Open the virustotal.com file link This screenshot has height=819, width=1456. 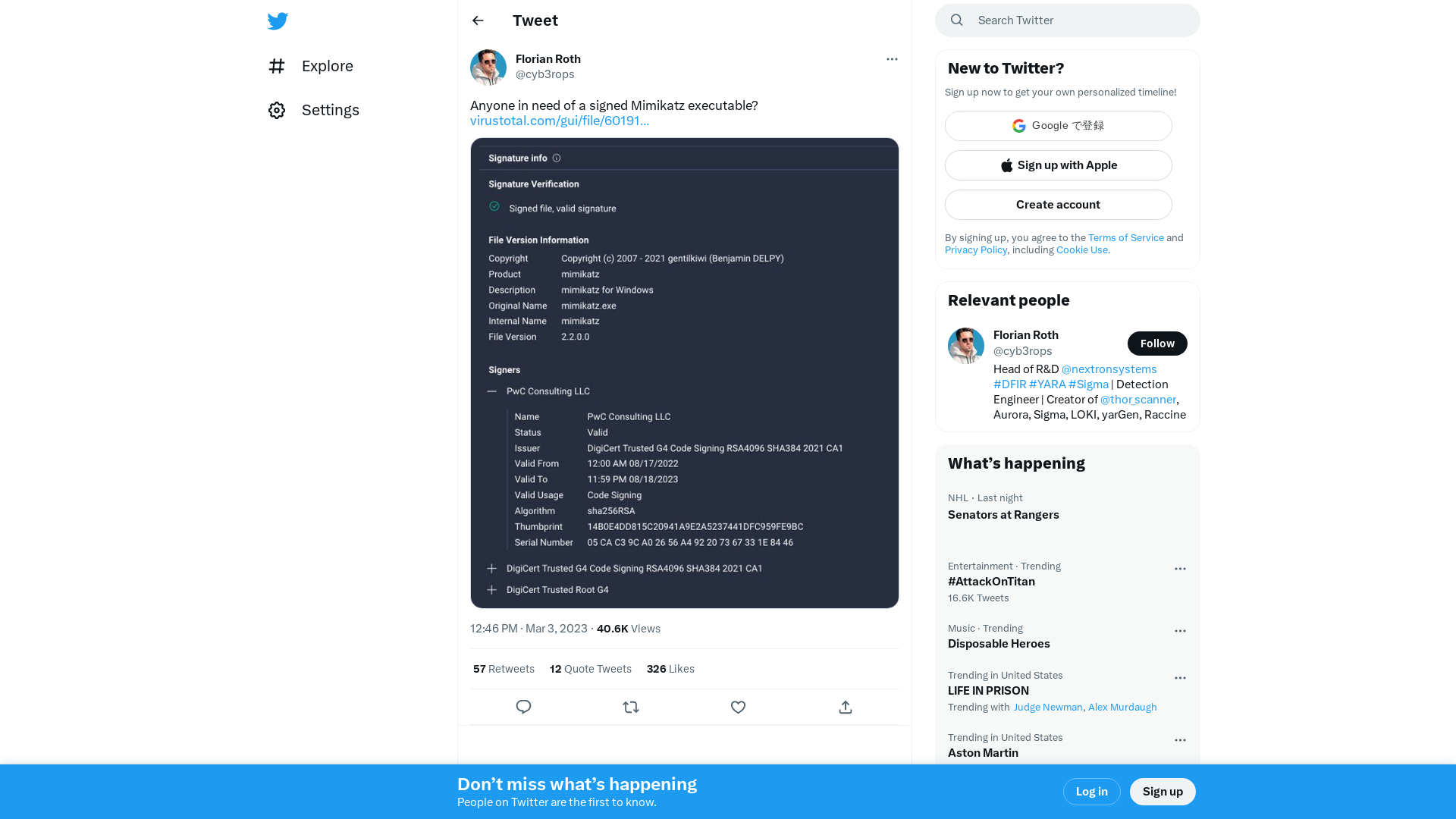coord(559,120)
